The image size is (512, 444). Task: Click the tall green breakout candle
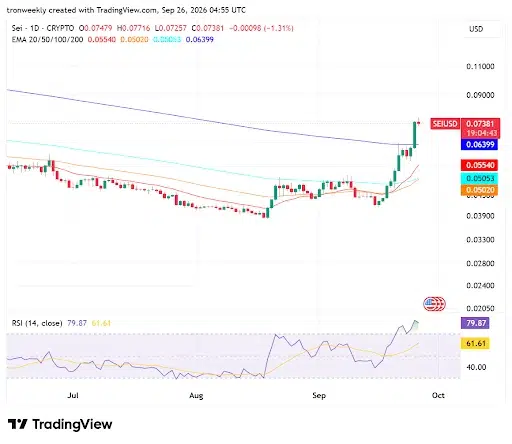tap(415, 135)
